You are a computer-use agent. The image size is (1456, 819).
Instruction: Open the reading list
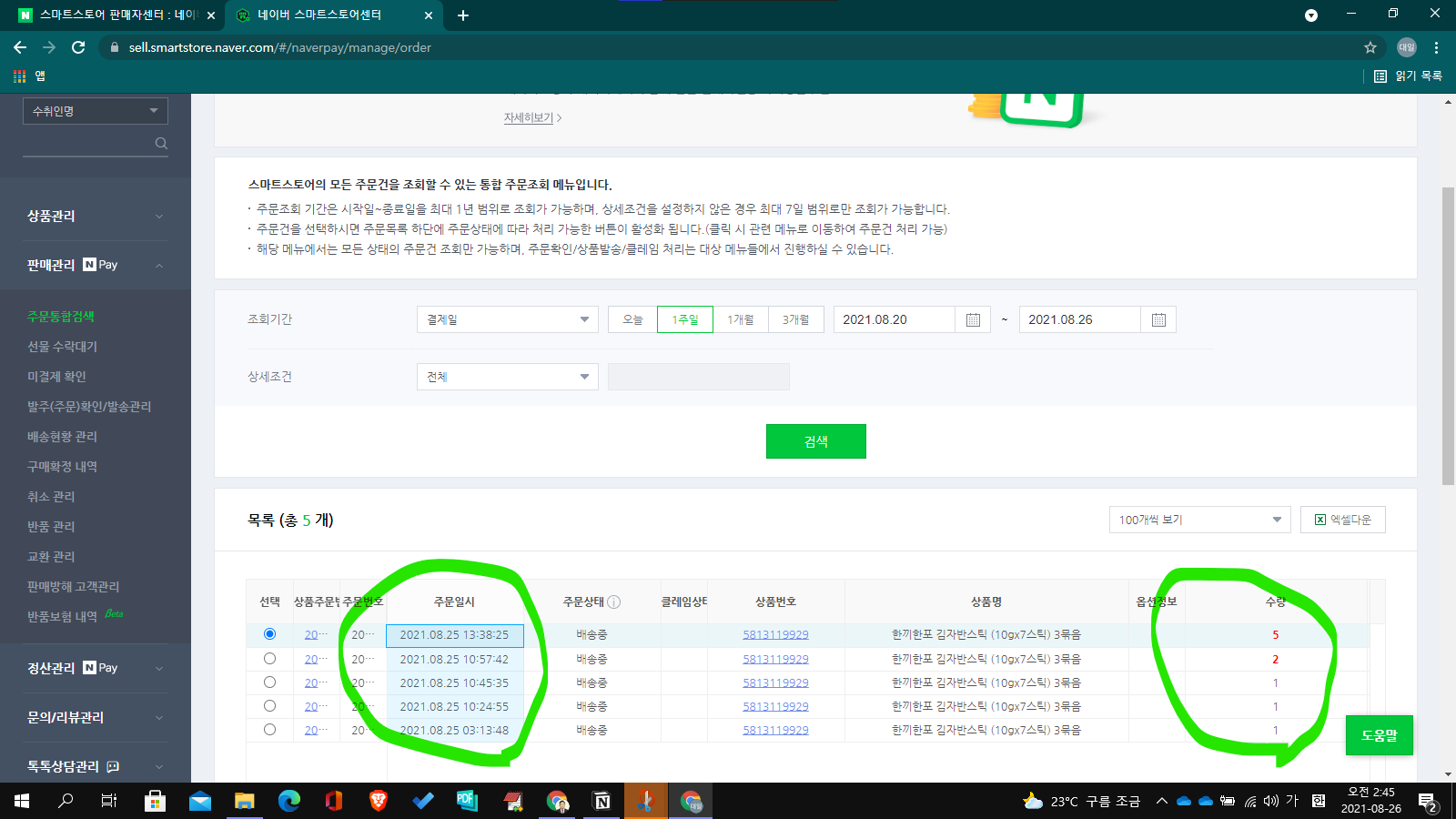coord(1408,76)
